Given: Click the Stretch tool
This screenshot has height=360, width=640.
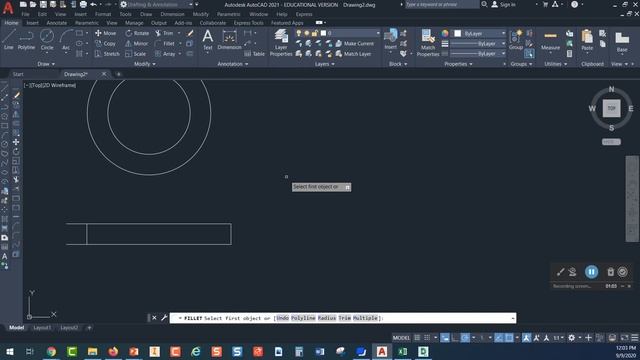Looking at the screenshot, I should 107,53.
